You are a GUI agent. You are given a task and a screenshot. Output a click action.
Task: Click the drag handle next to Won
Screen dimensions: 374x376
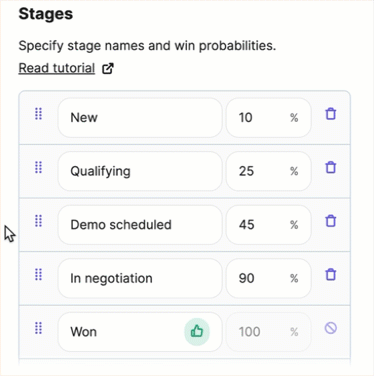point(39,328)
